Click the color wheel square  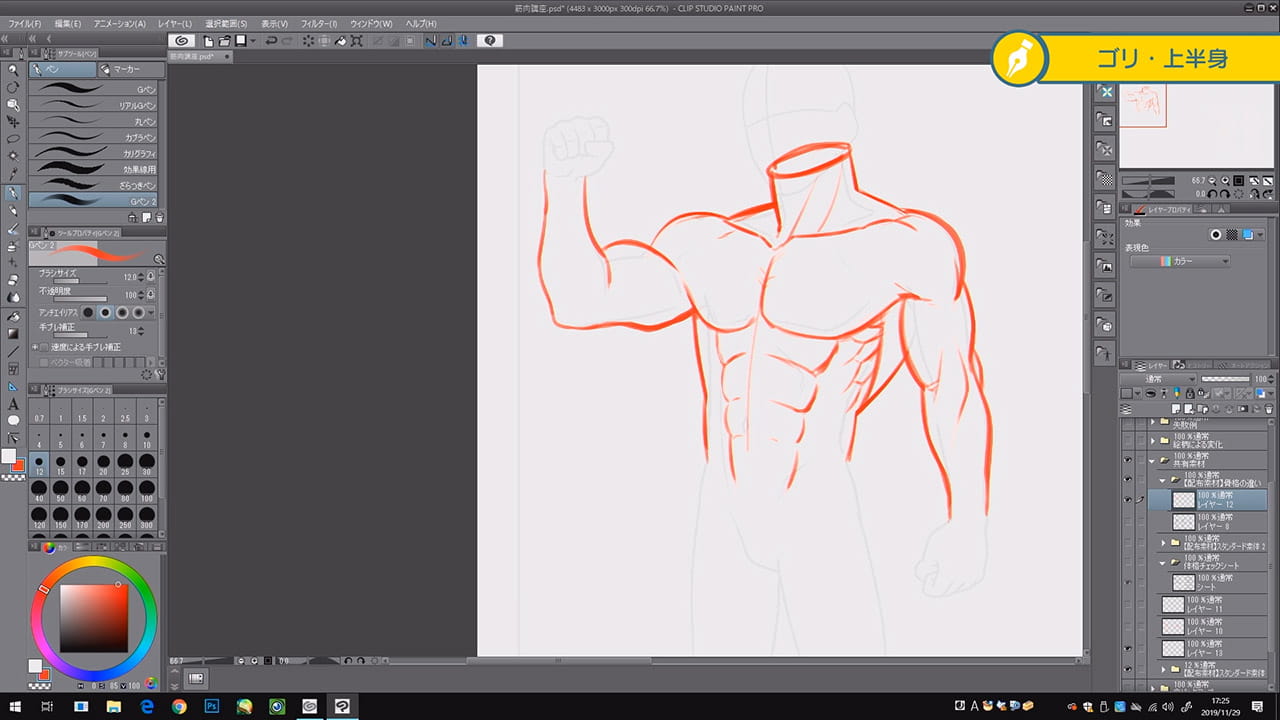coord(93,618)
